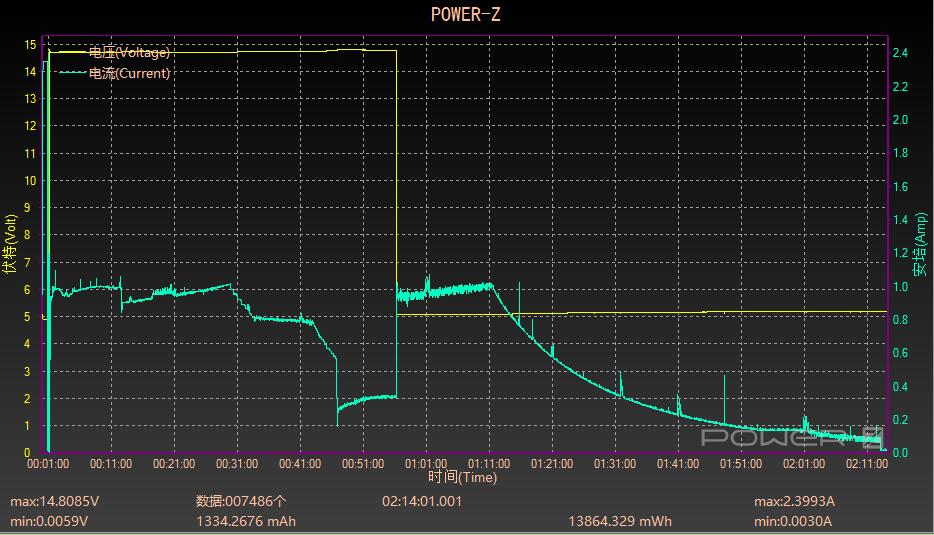934x535 pixels.
Task: Click the 00:01:00 time tick label
Action: click(48, 464)
